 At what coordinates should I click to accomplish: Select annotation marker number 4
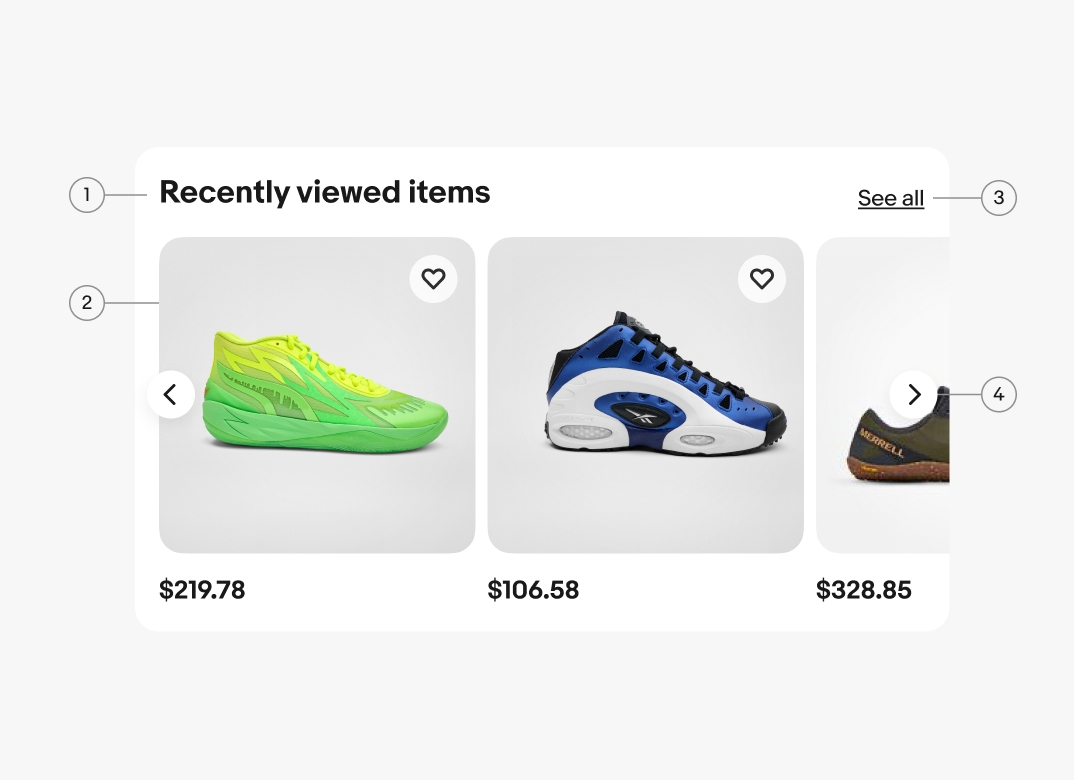[998, 395]
